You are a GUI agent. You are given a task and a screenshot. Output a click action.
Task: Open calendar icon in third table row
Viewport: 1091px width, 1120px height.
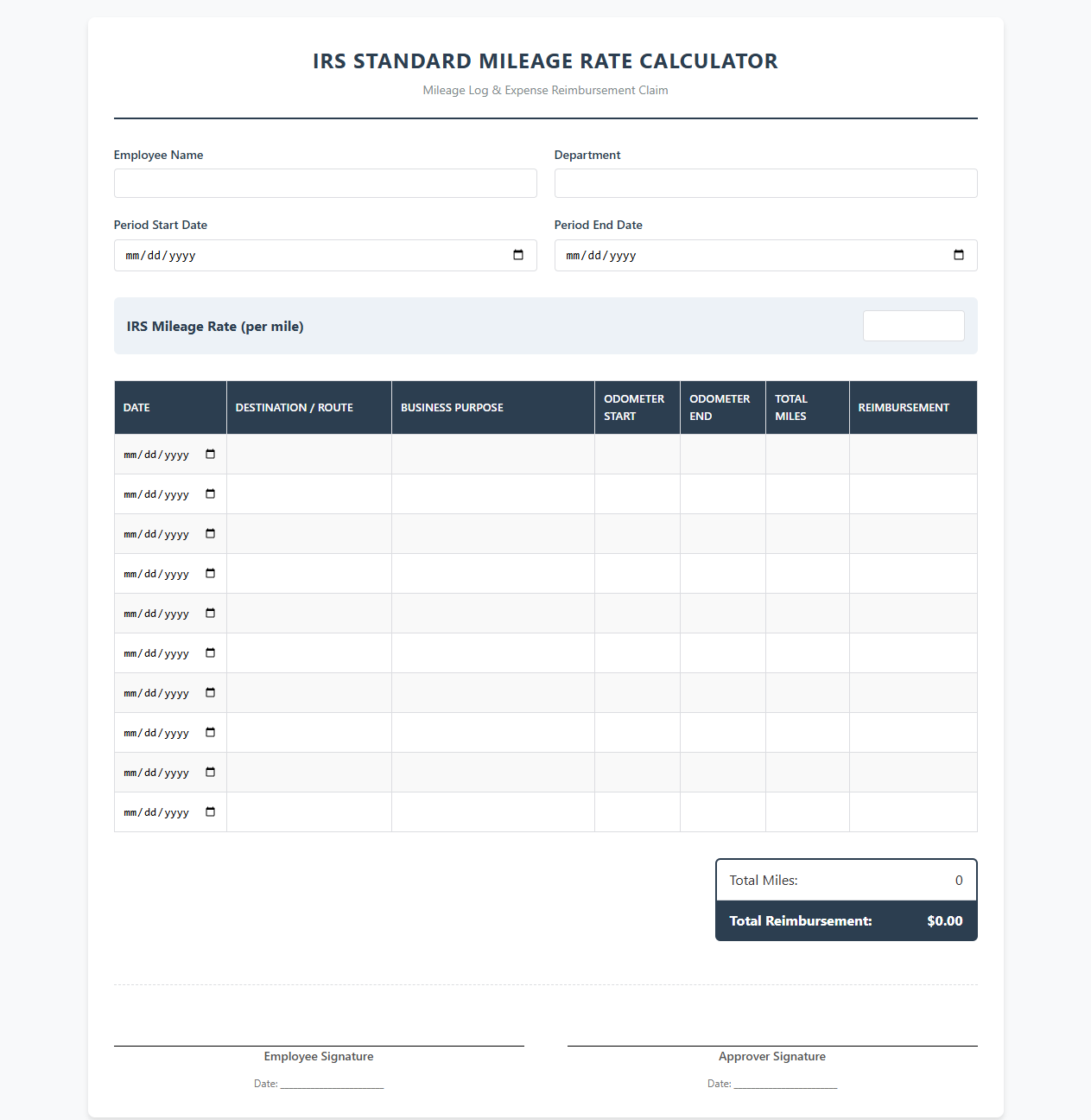point(210,533)
